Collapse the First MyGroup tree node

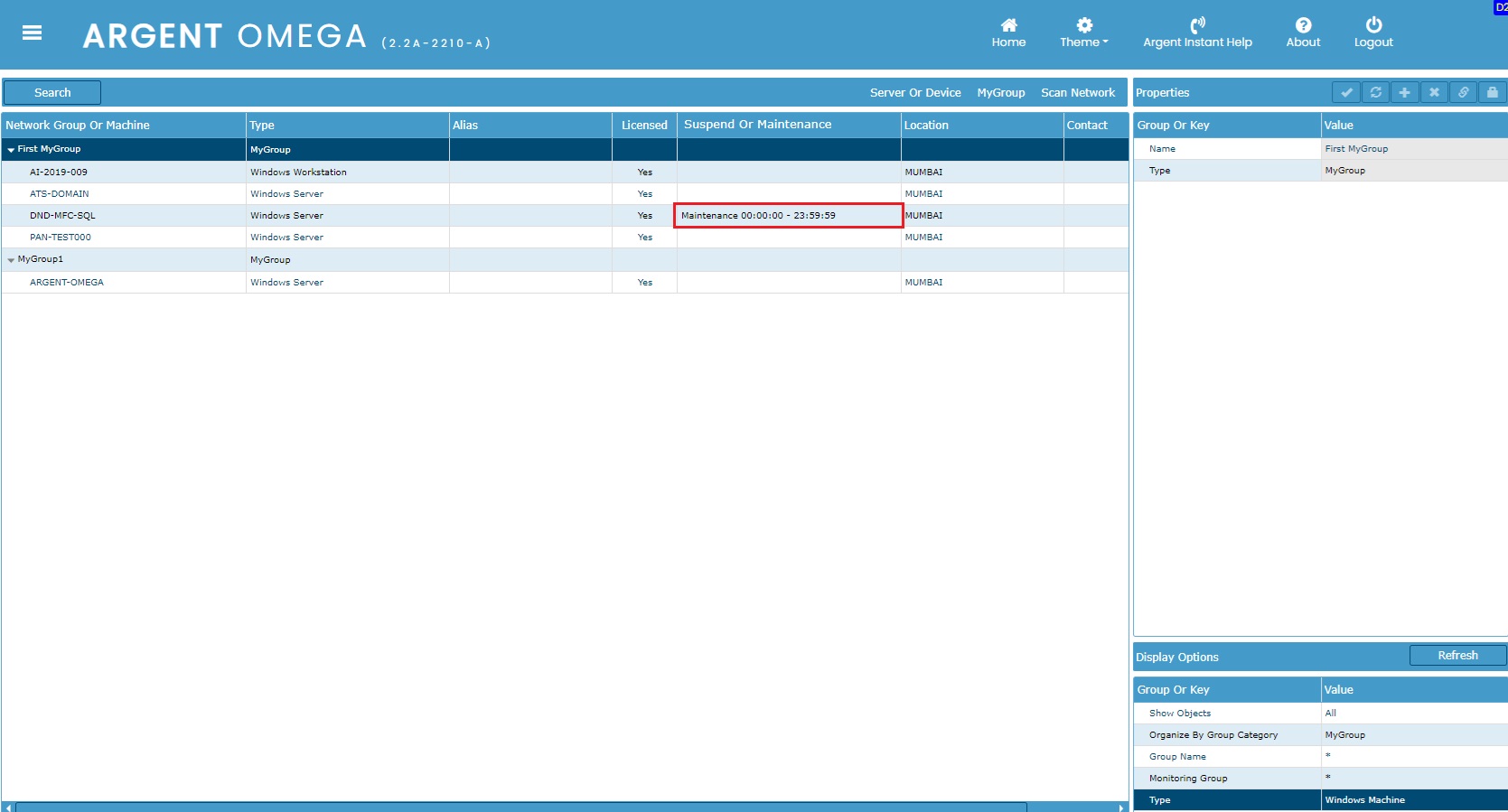click(11, 150)
